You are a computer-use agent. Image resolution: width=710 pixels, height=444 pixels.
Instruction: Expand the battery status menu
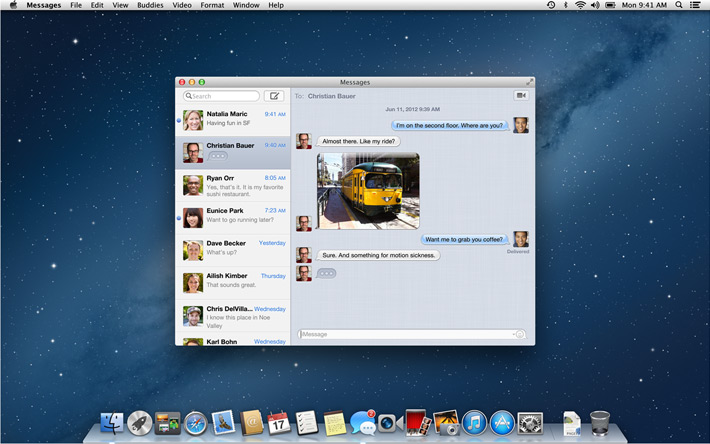(x=612, y=5)
